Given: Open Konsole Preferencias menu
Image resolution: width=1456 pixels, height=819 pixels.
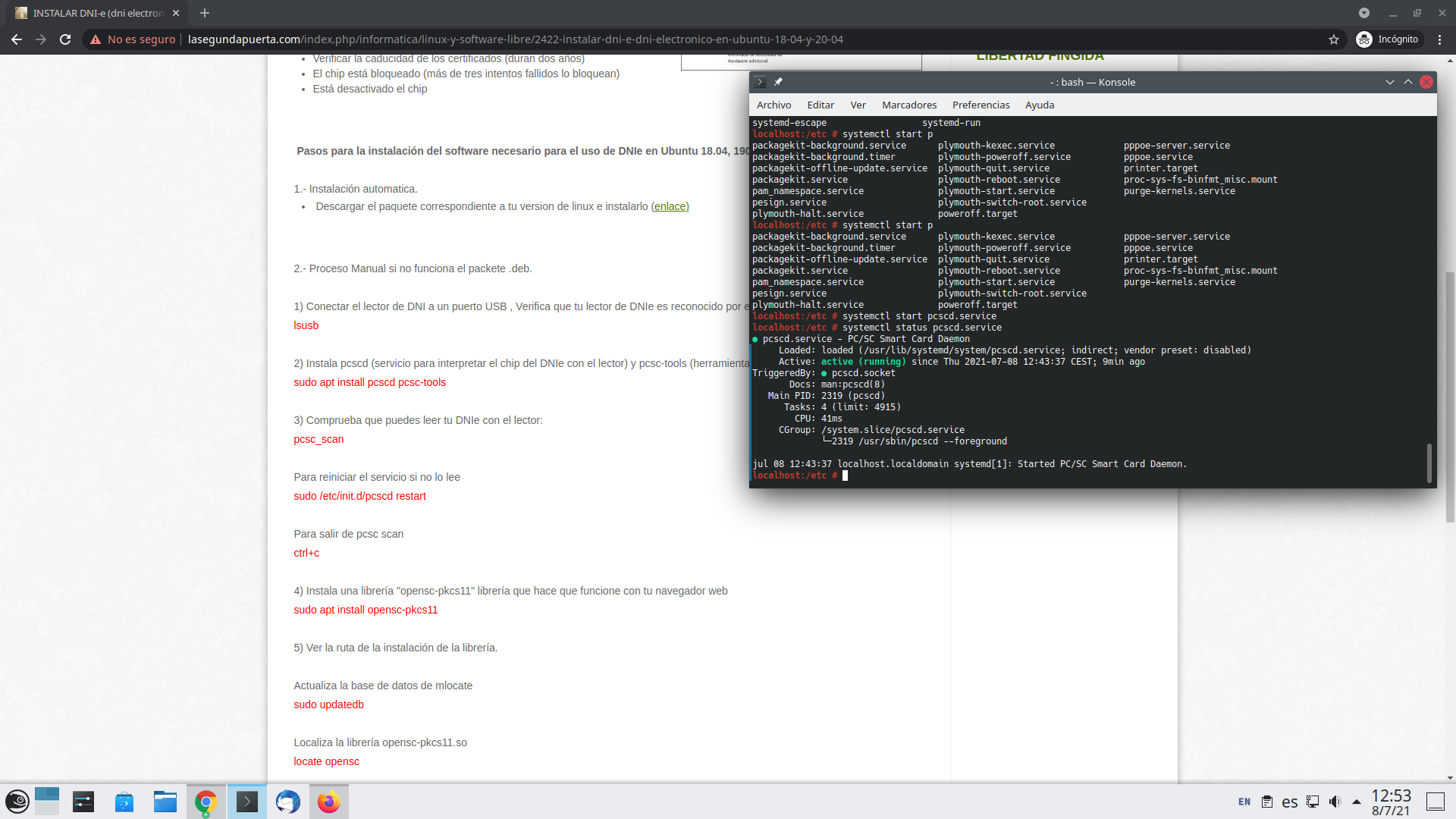Looking at the screenshot, I should pyautogui.click(x=981, y=105).
